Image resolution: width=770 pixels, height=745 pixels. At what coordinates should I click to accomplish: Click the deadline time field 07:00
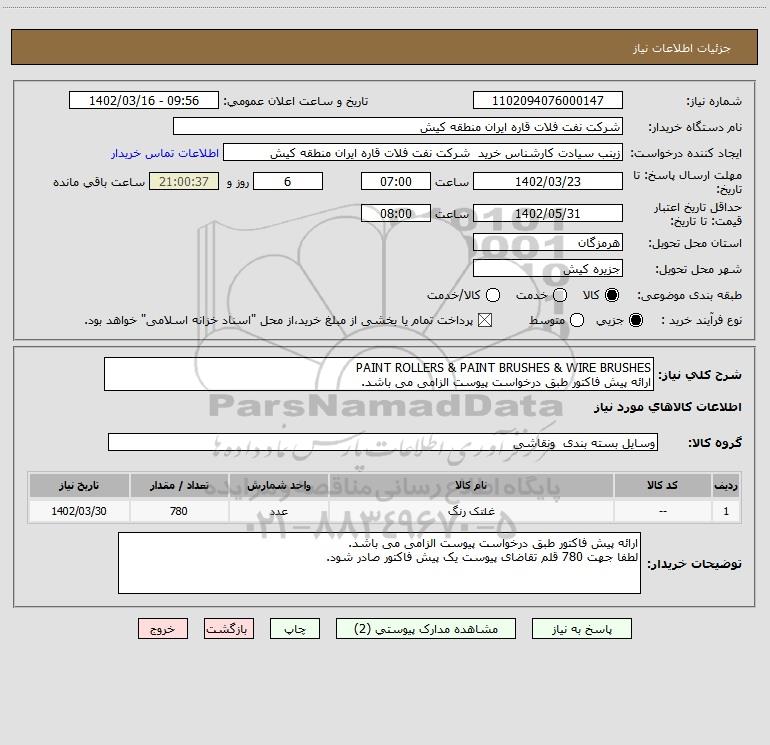tap(396, 182)
